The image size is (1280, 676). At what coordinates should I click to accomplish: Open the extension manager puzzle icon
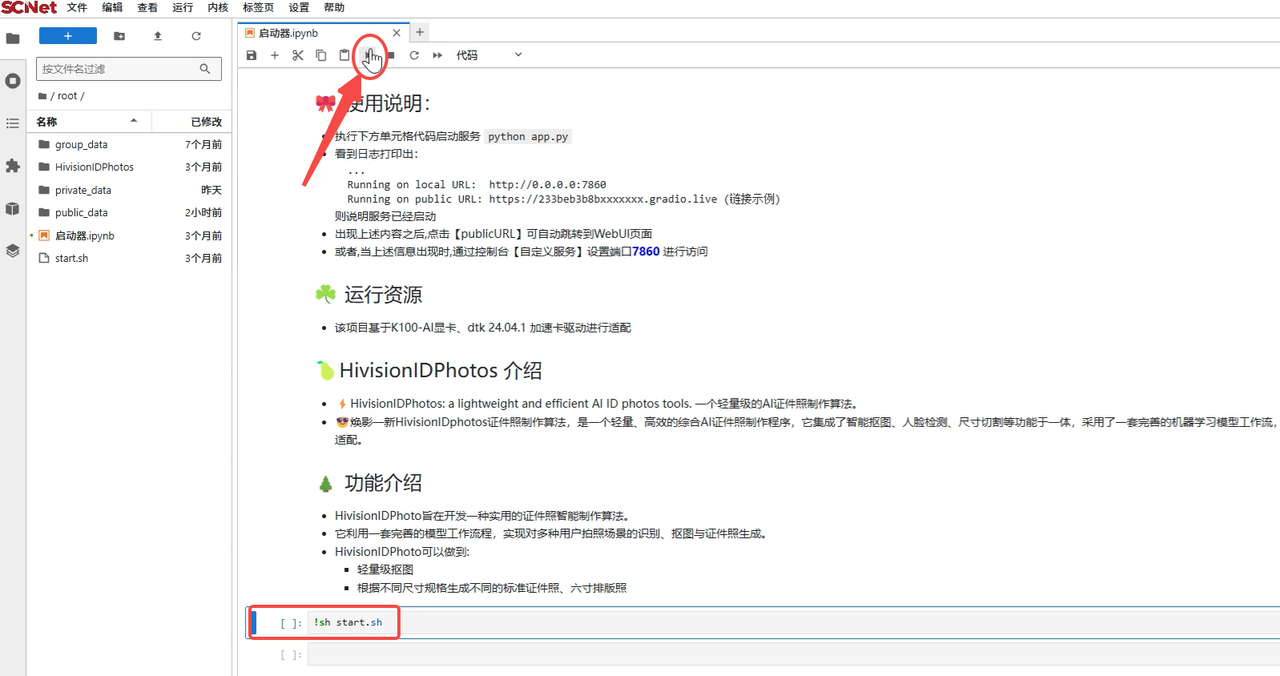tap(13, 166)
